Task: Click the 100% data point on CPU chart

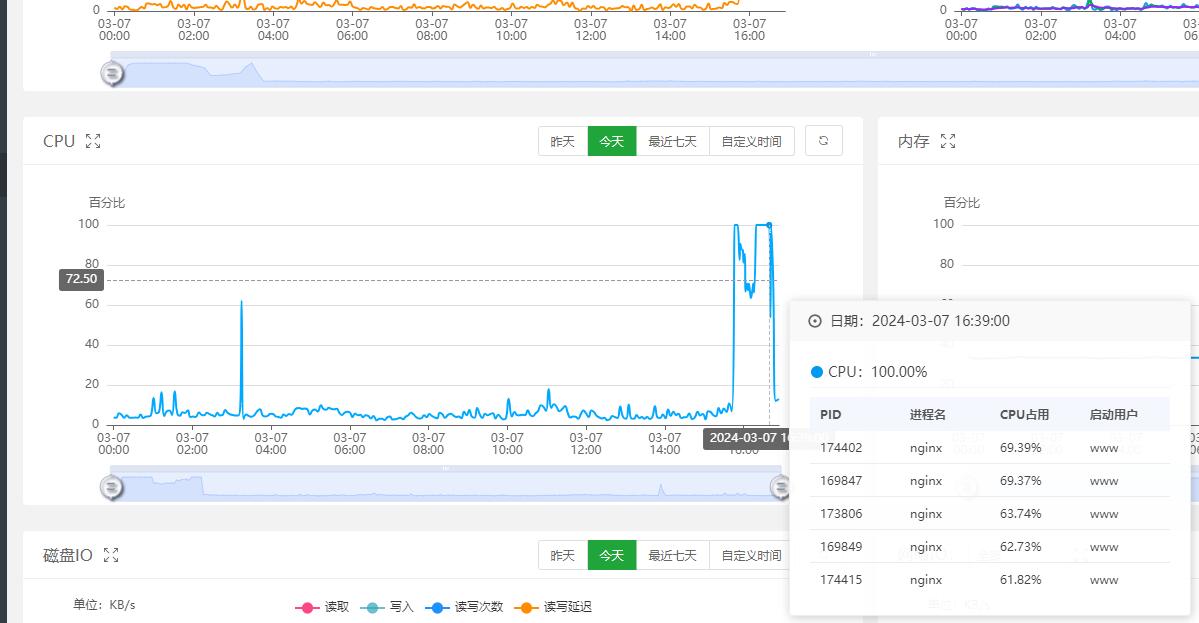Action: 769,225
